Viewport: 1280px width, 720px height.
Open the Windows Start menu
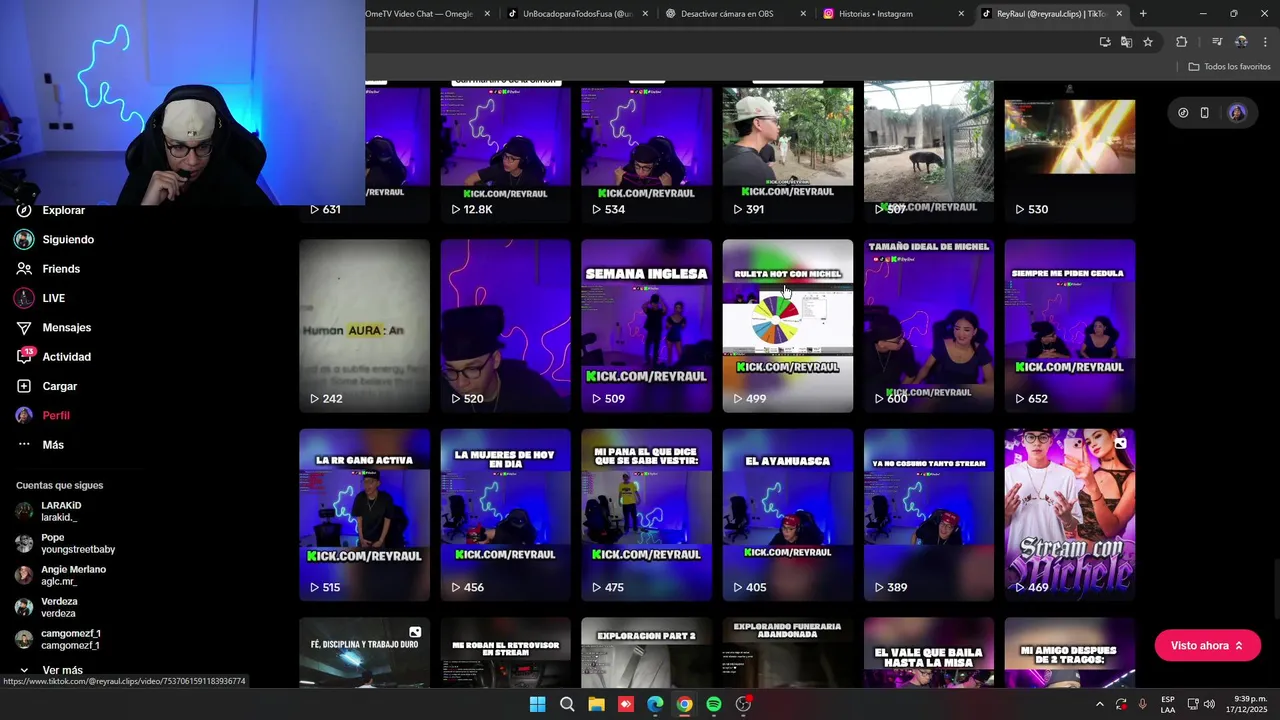537,704
